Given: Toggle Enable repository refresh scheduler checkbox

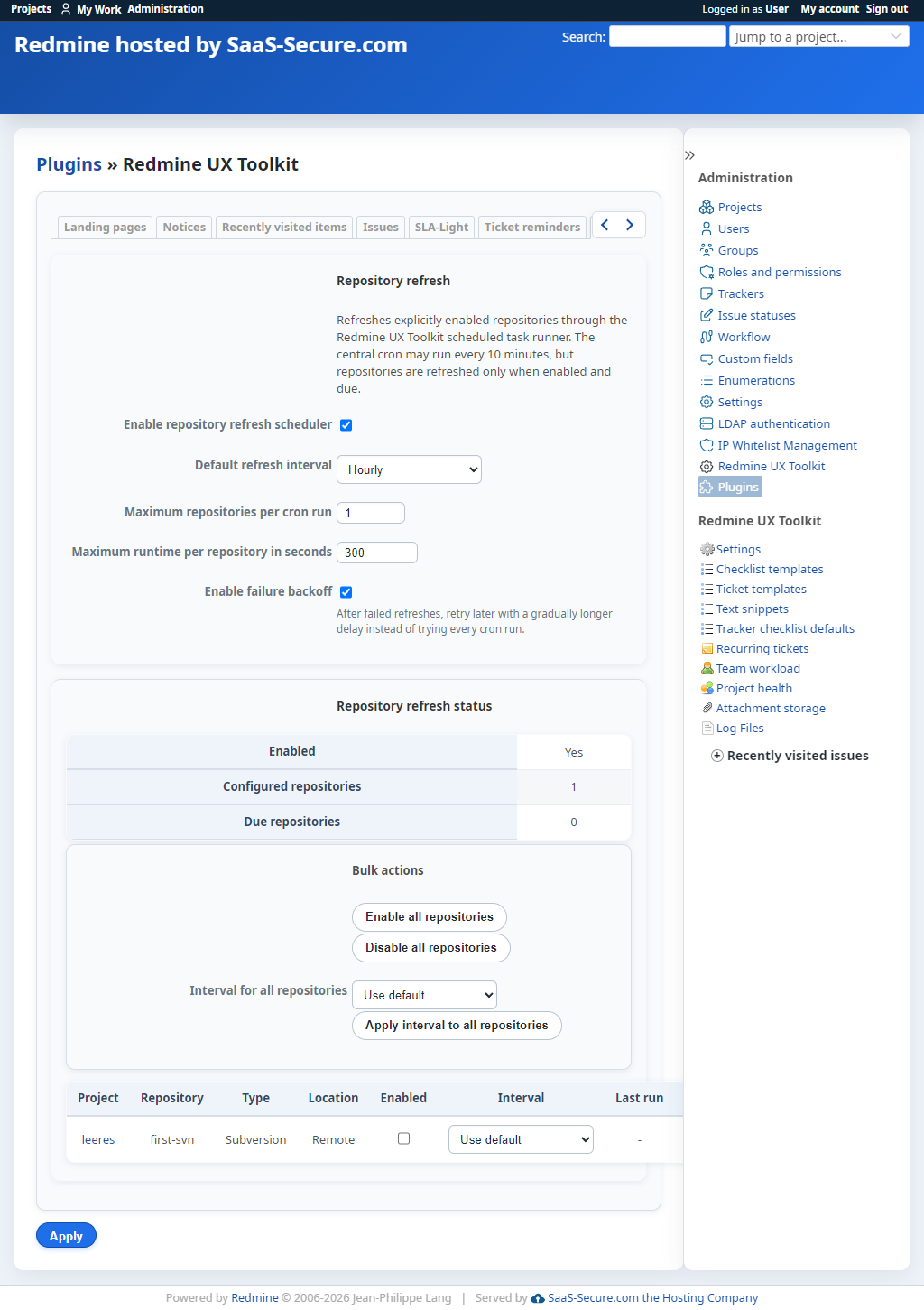Looking at the screenshot, I should (346, 425).
